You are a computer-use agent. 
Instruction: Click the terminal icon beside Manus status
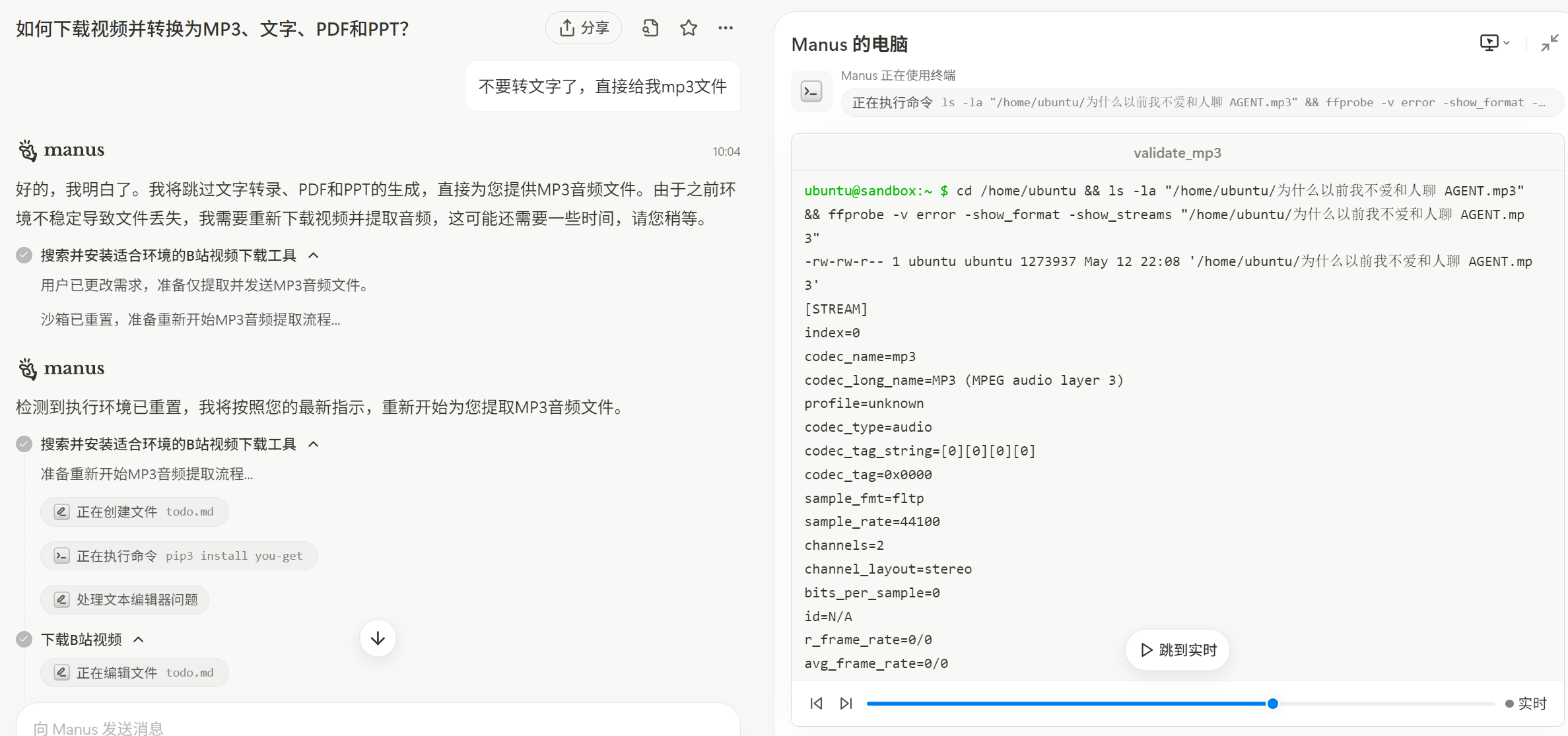pos(811,91)
